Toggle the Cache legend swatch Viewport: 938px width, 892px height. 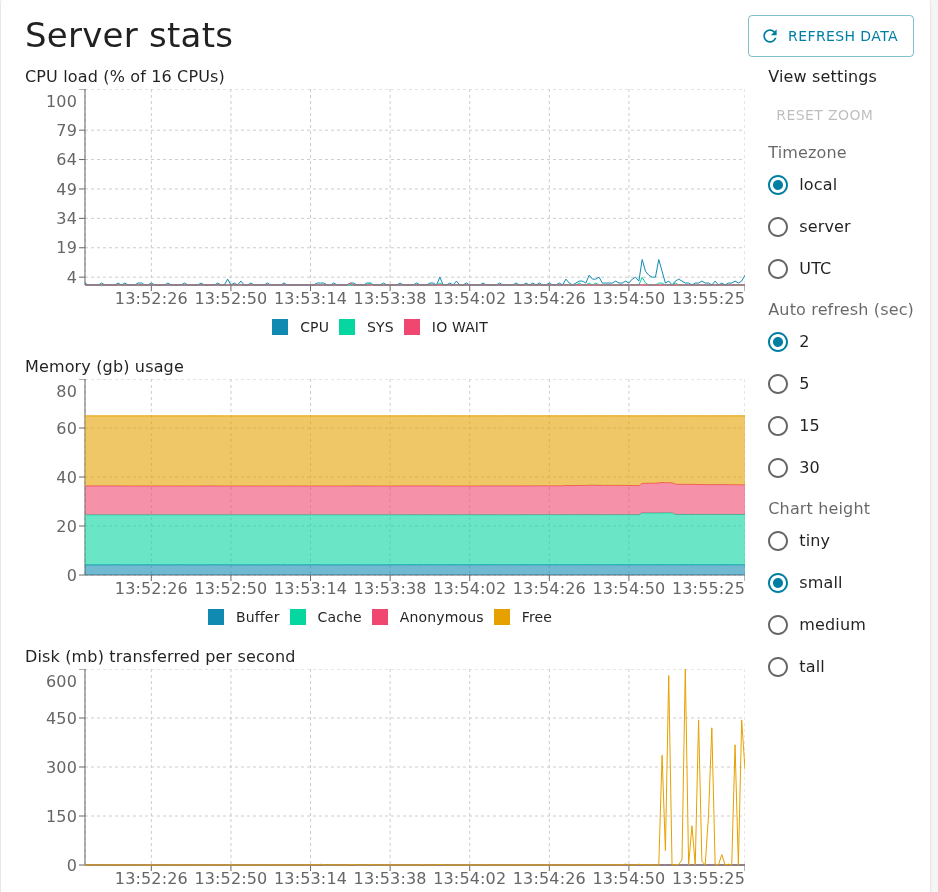tap(297, 617)
